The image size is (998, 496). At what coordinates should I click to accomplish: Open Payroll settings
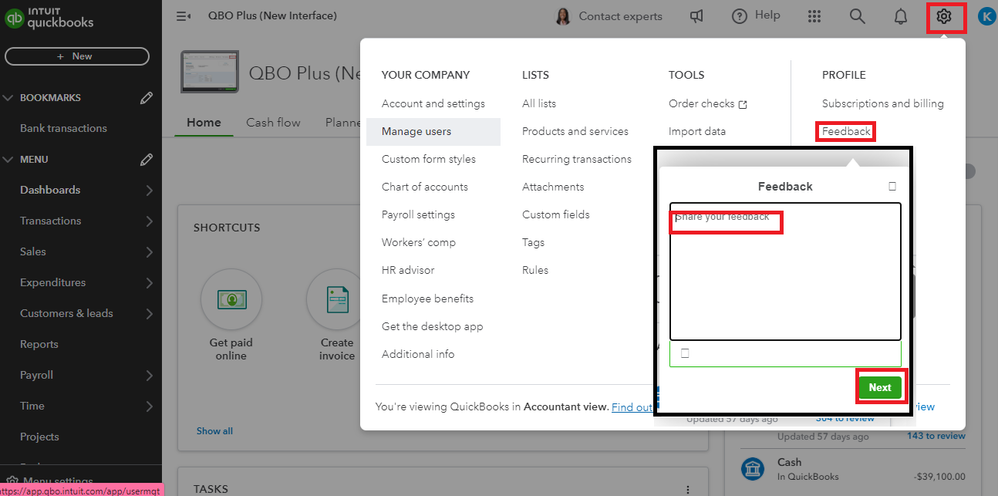point(418,215)
